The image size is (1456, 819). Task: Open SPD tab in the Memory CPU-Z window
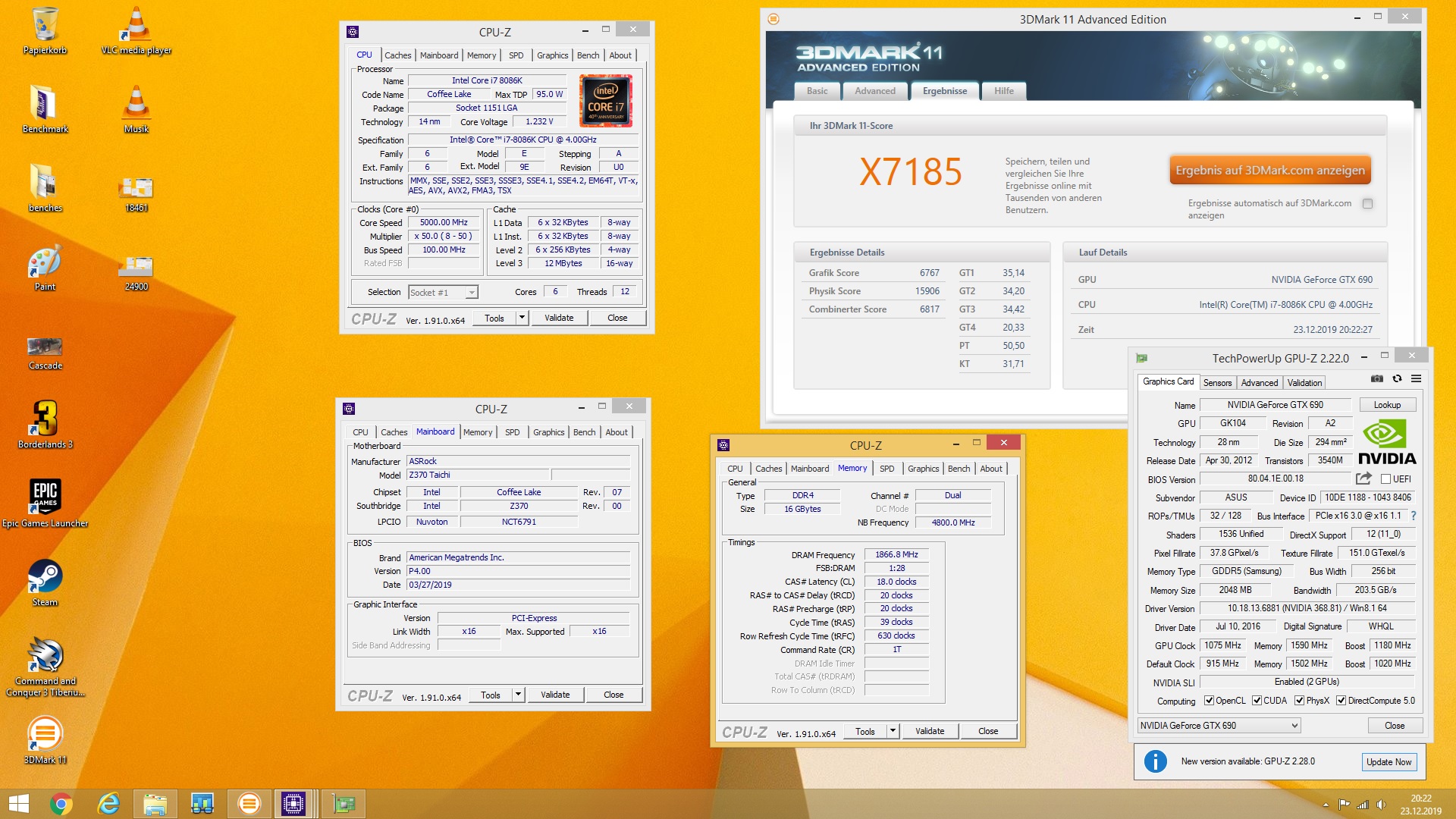[886, 469]
